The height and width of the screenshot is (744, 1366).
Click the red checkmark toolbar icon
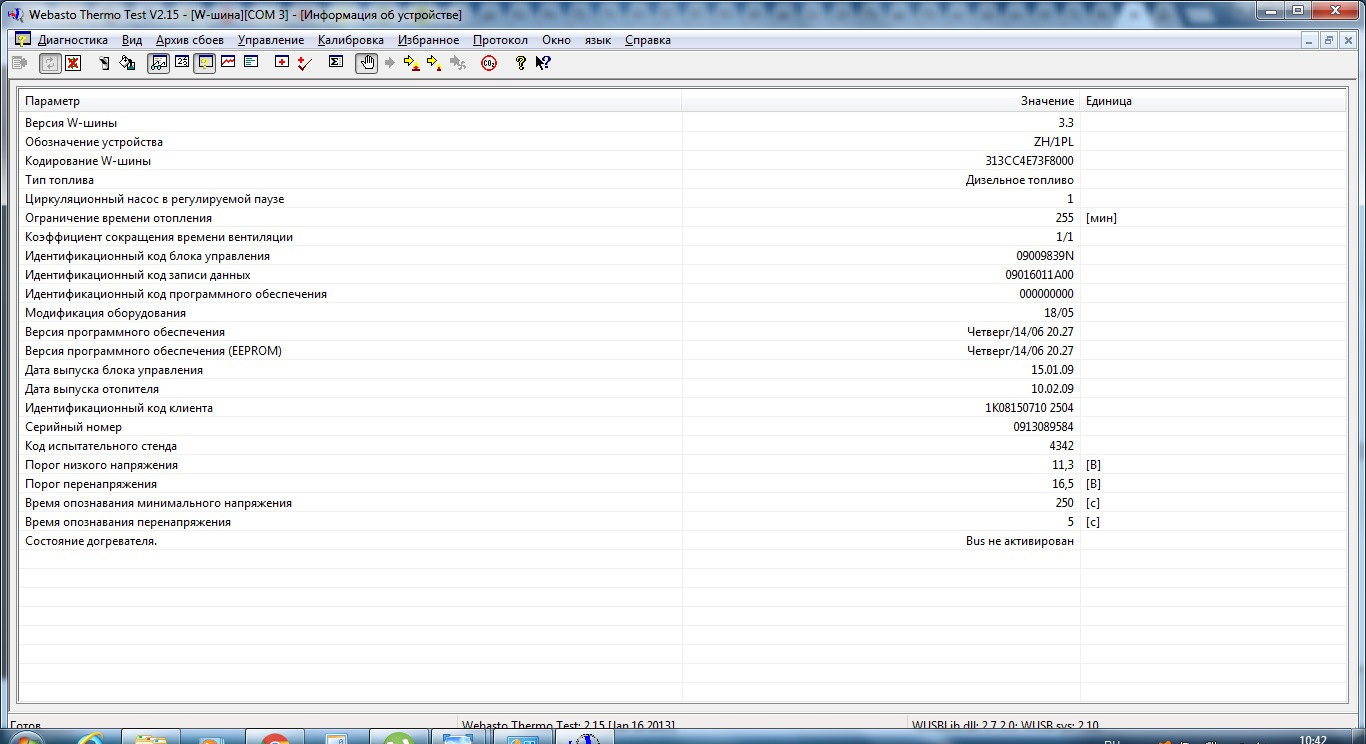click(305, 63)
